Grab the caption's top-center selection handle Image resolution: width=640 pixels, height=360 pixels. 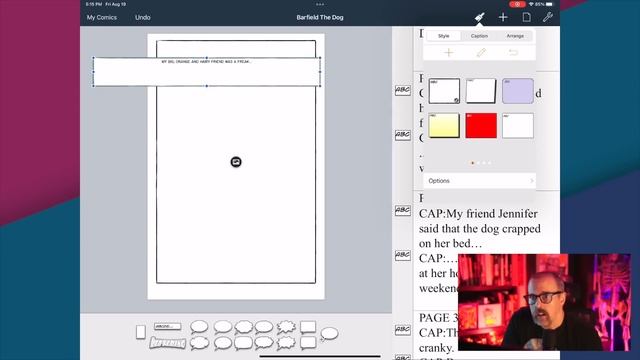pyautogui.click(x=207, y=58)
